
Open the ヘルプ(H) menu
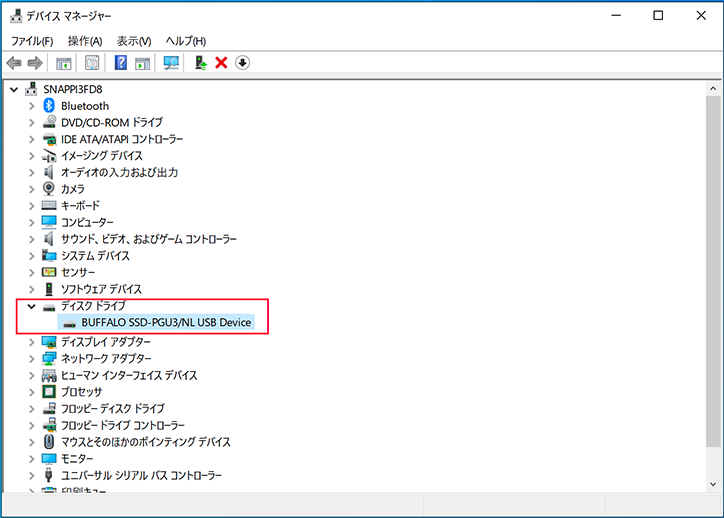click(x=185, y=41)
